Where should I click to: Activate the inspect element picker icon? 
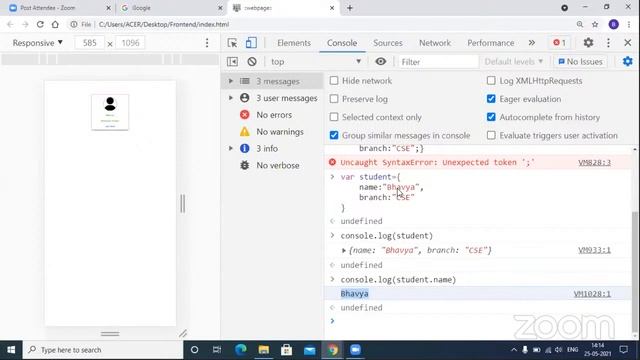pyautogui.click(x=232, y=43)
